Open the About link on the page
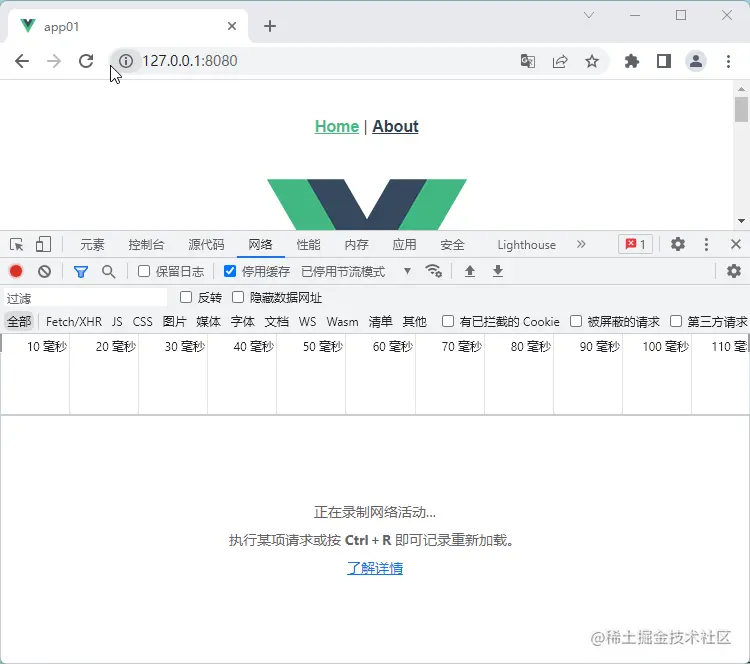Image resolution: width=750 pixels, height=664 pixels. point(395,126)
